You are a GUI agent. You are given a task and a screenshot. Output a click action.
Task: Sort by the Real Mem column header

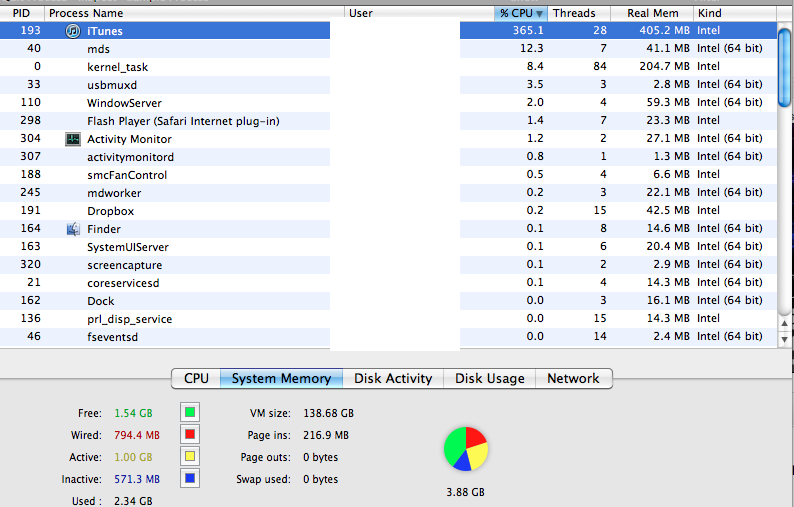[652, 13]
